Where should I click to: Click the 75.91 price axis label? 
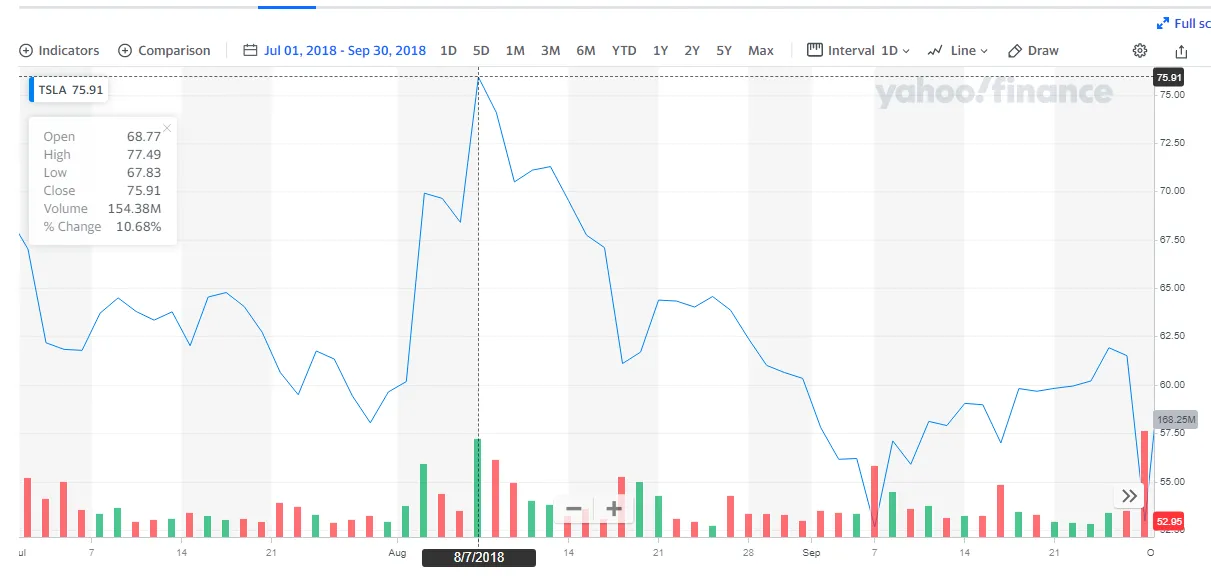(x=1168, y=77)
